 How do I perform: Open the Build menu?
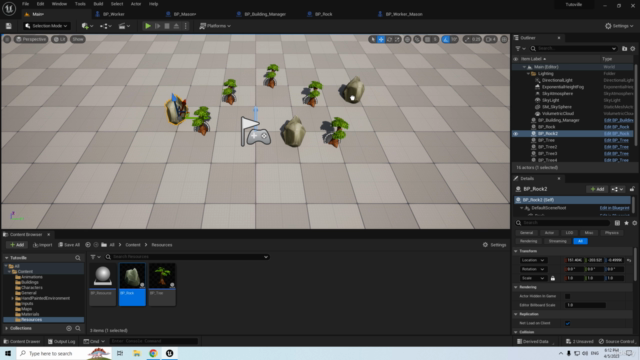coord(98,4)
